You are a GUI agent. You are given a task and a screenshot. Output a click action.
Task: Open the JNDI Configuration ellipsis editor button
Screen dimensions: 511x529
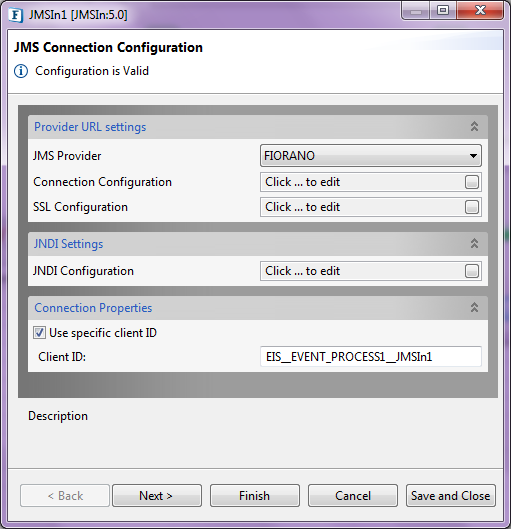[472, 271]
